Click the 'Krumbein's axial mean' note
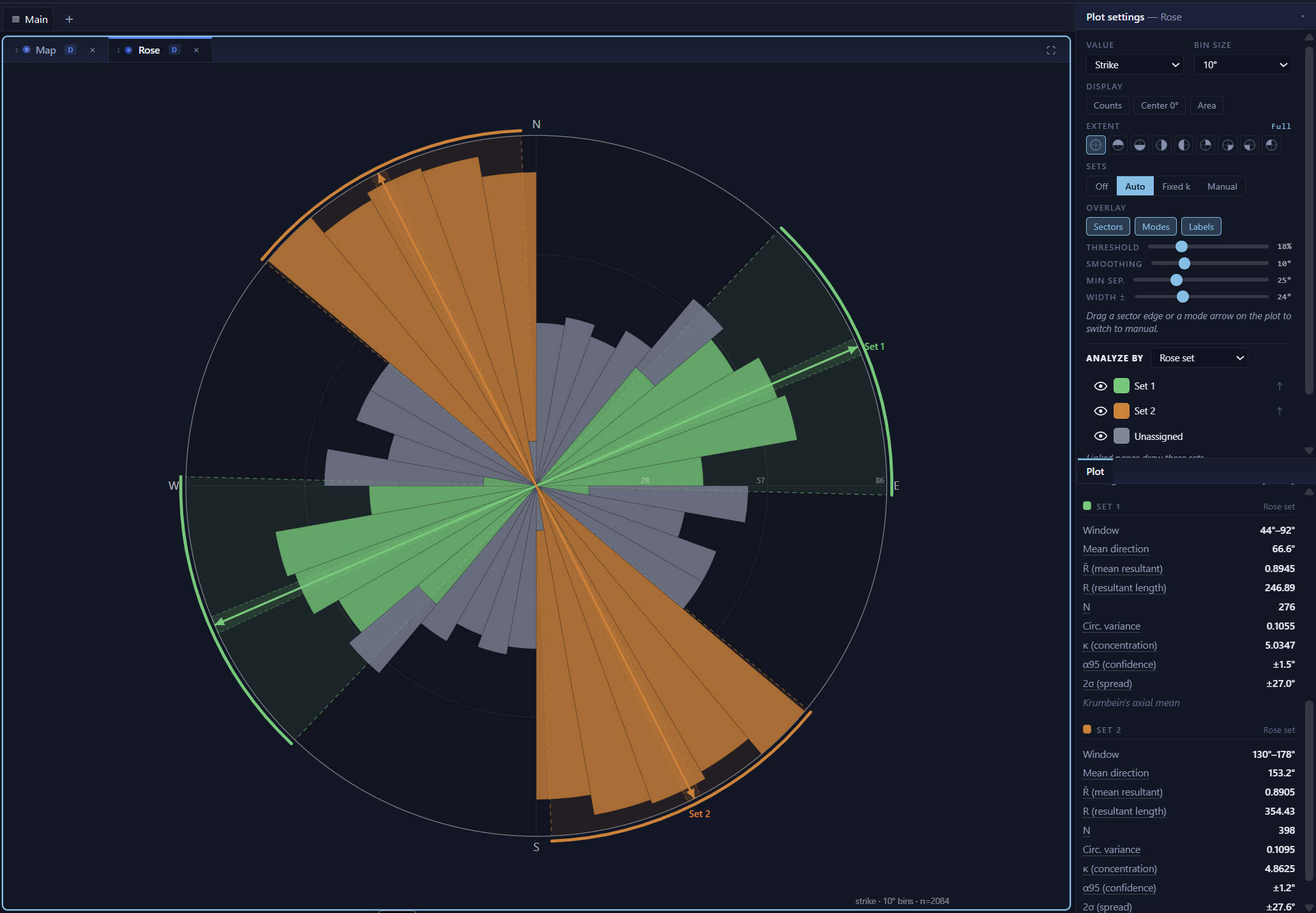 1131,702
